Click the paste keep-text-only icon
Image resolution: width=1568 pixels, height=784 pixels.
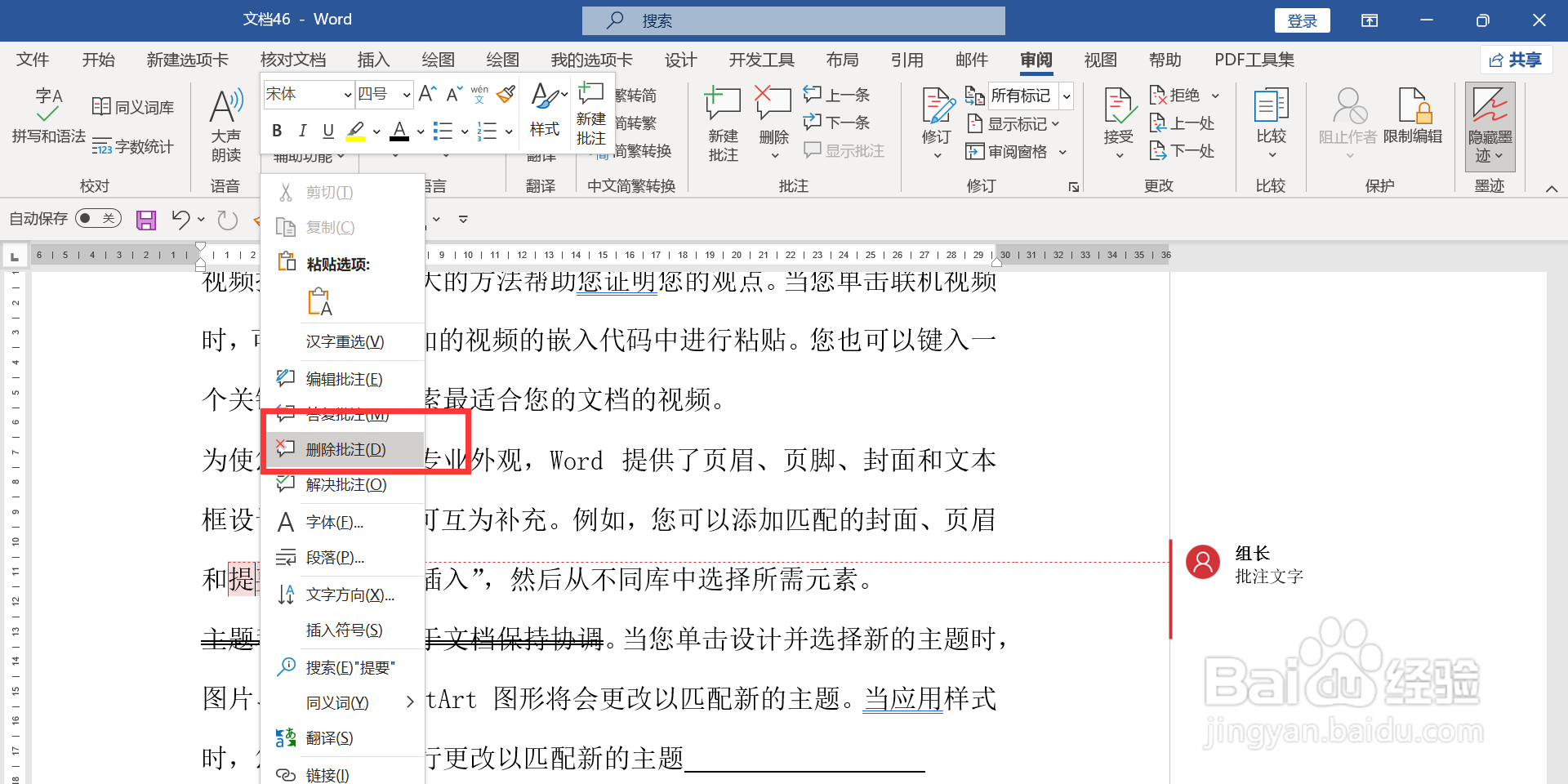pyautogui.click(x=319, y=301)
